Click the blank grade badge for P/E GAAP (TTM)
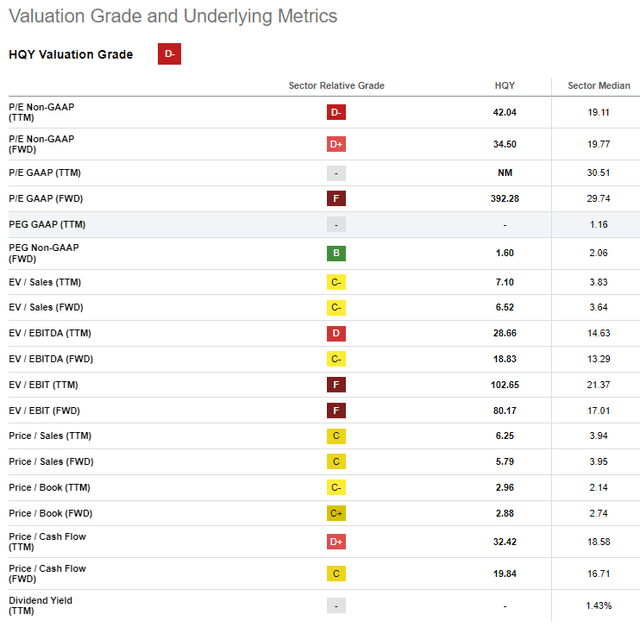This screenshot has height=627, width=640. click(336, 173)
